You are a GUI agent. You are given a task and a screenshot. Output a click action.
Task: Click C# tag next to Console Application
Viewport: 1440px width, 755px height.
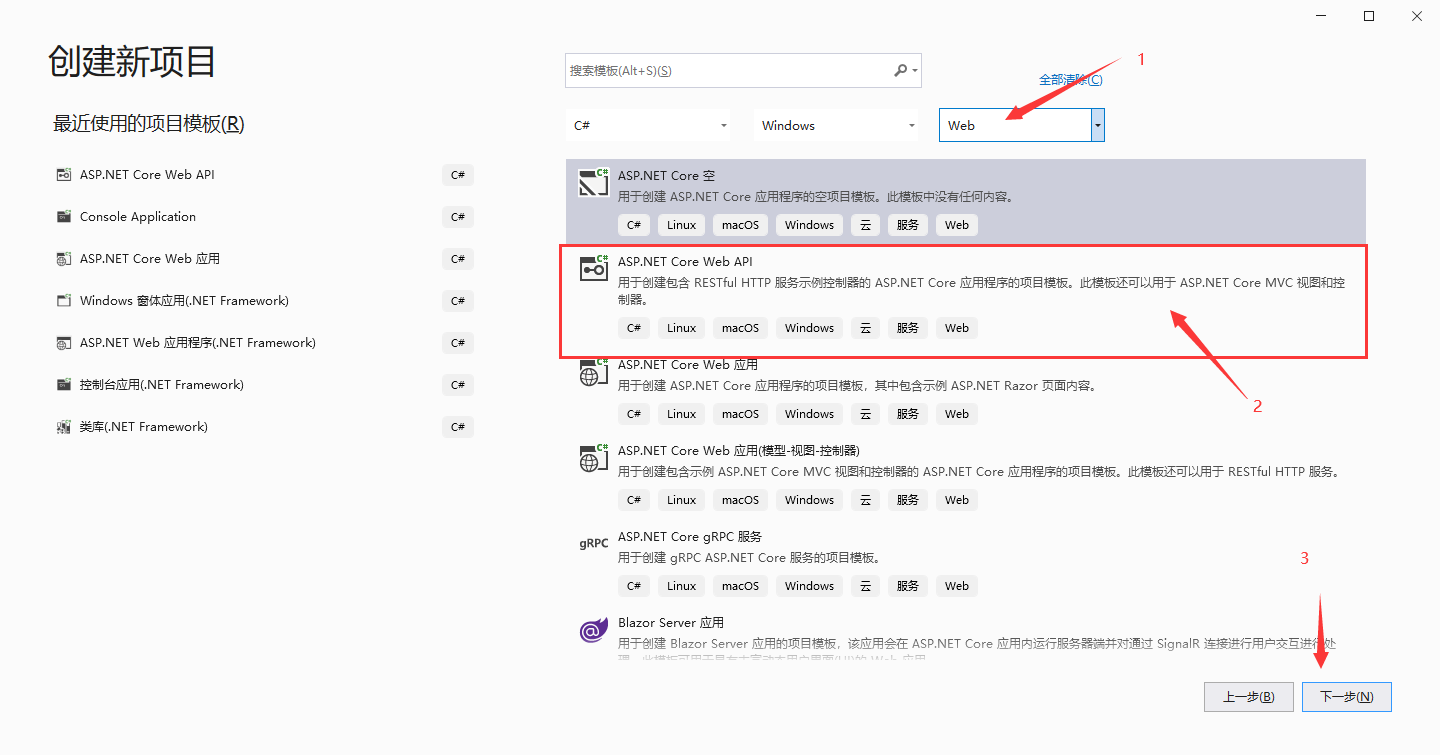pyautogui.click(x=458, y=217)
